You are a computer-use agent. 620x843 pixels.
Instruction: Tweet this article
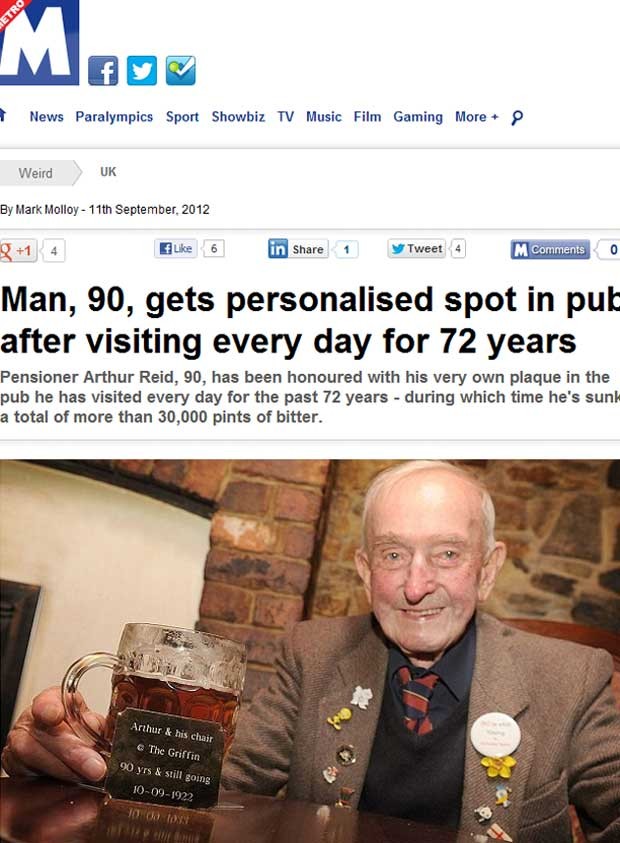click(417, 248)
